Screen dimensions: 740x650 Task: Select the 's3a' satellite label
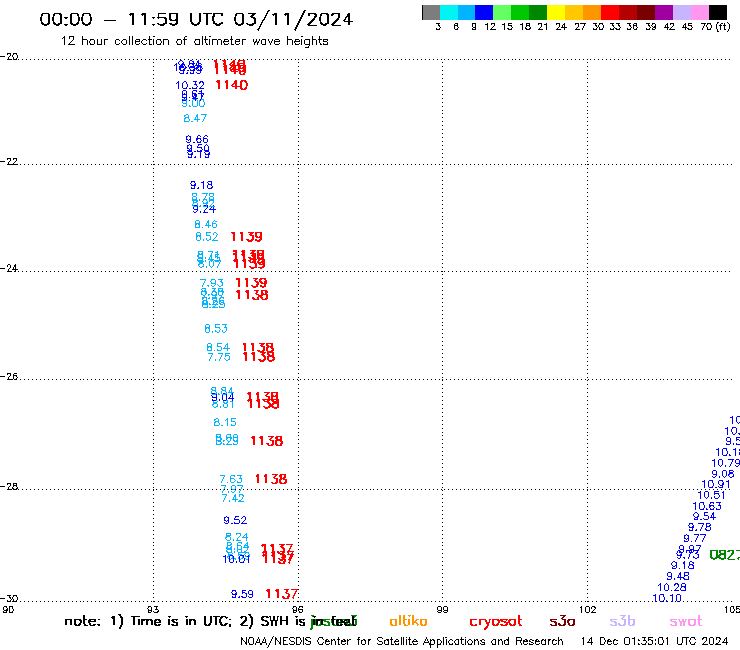(x=562, y=621)
